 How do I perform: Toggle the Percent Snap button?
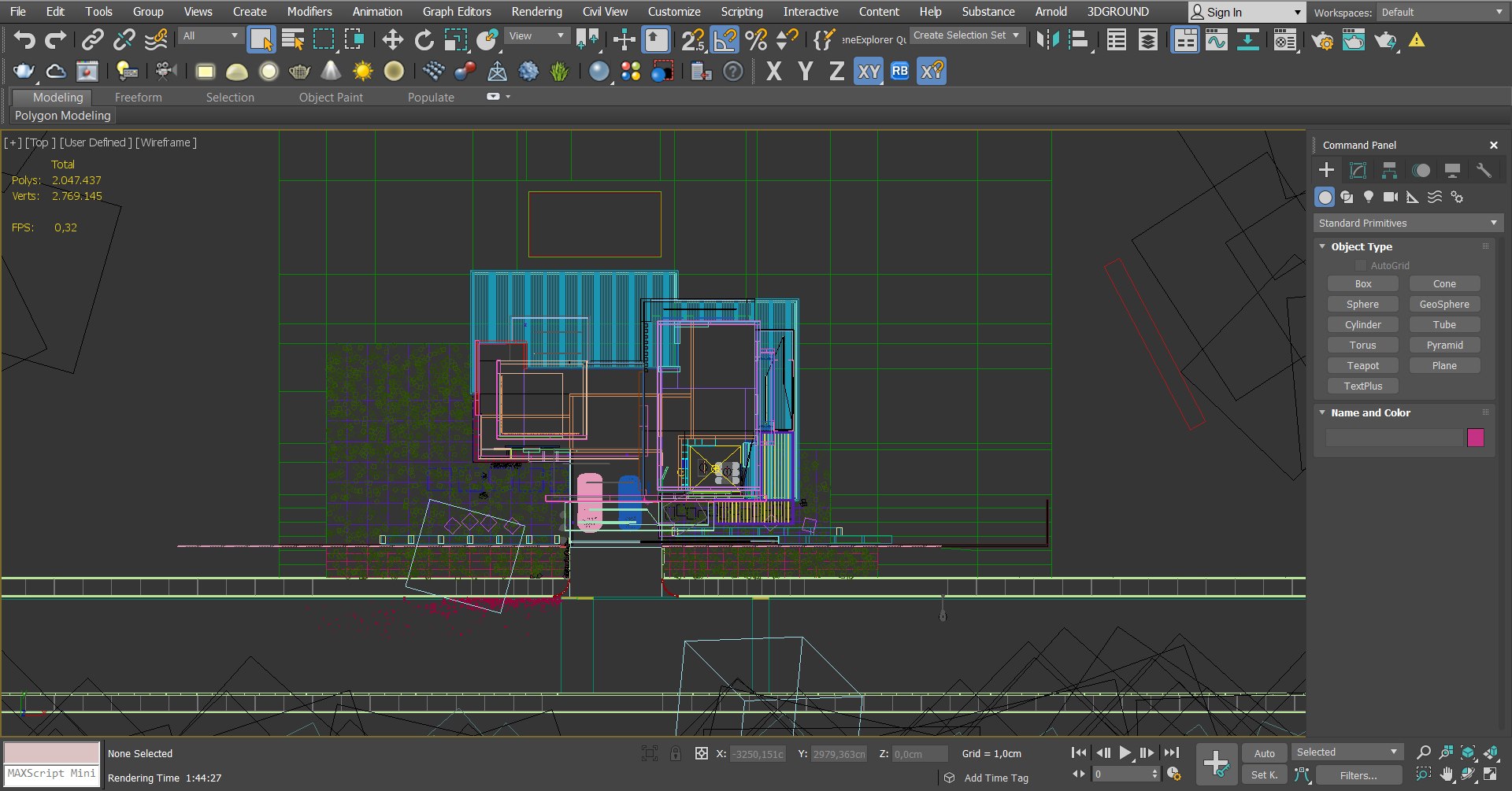[x=756, y=39]
